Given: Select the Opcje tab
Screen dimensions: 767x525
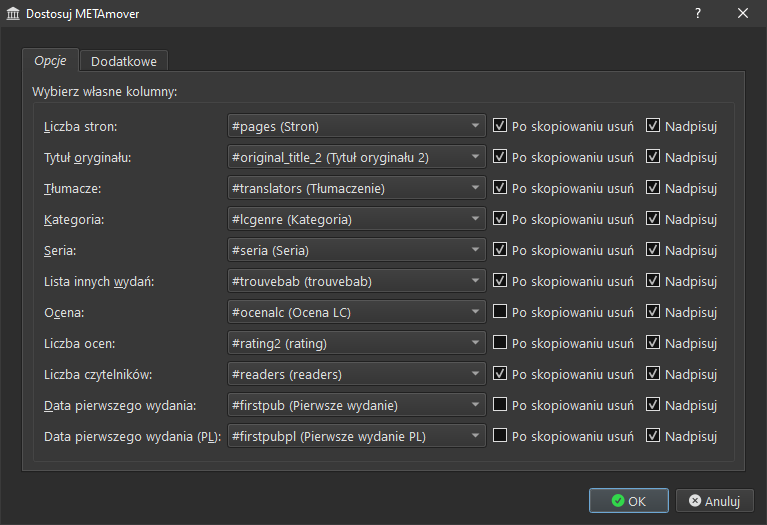Looking at the screenshot, I should point(50,61).
